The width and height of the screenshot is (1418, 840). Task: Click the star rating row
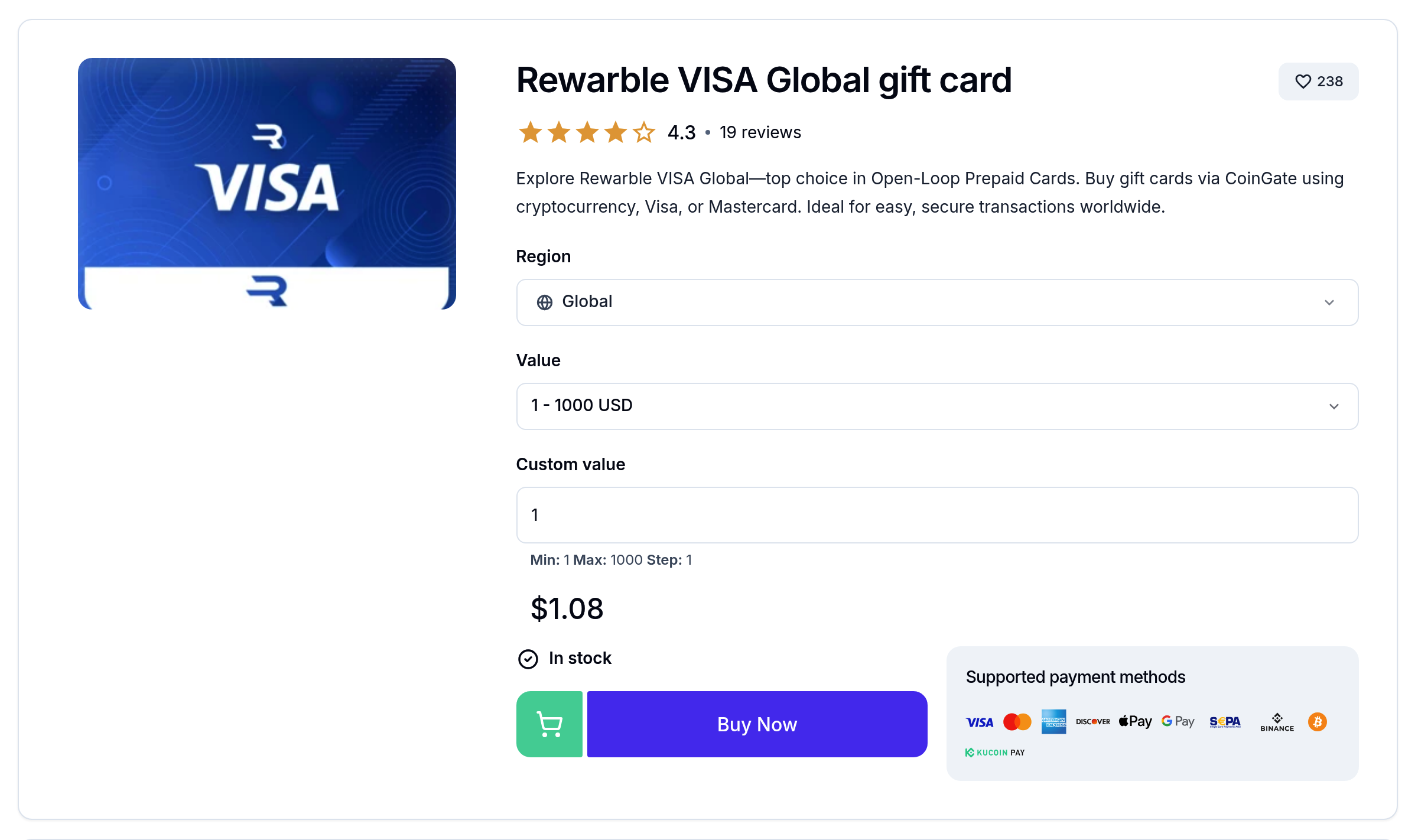pos(587,132)
